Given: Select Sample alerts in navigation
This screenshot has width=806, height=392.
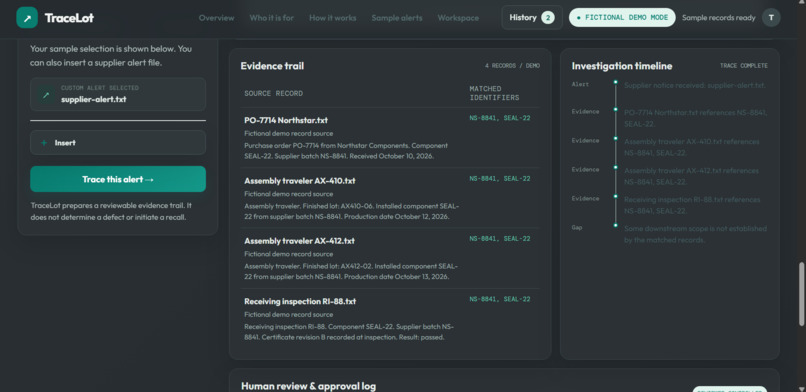Looking at the screenshot, I should pyautogui.click(x=397, y=18).
